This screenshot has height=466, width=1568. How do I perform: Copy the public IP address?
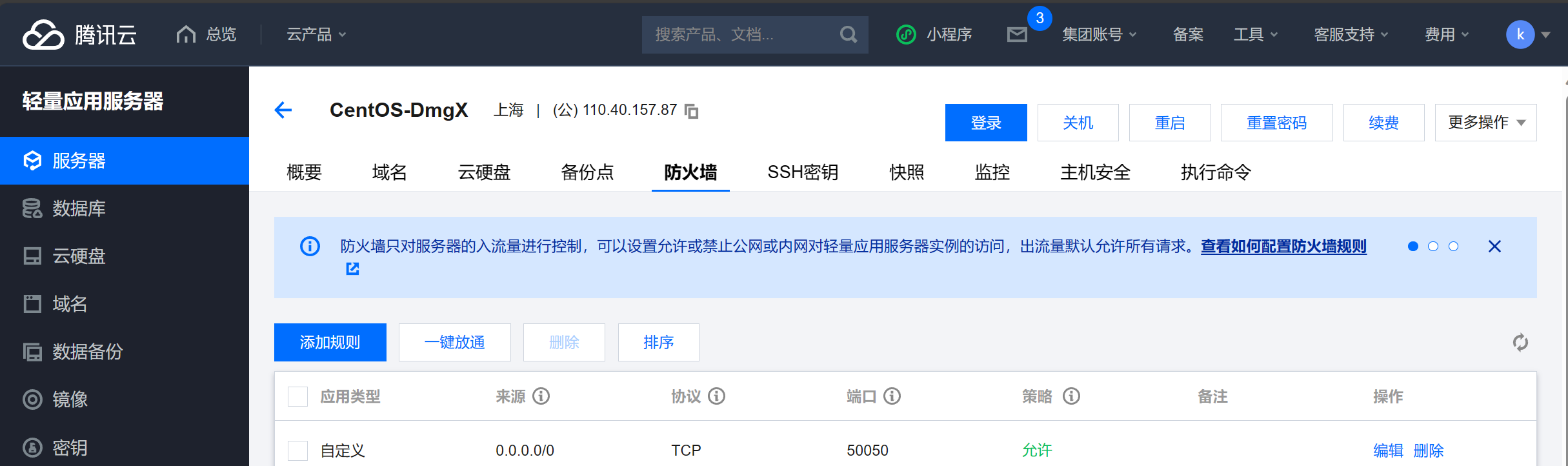[x=691, y=111]
